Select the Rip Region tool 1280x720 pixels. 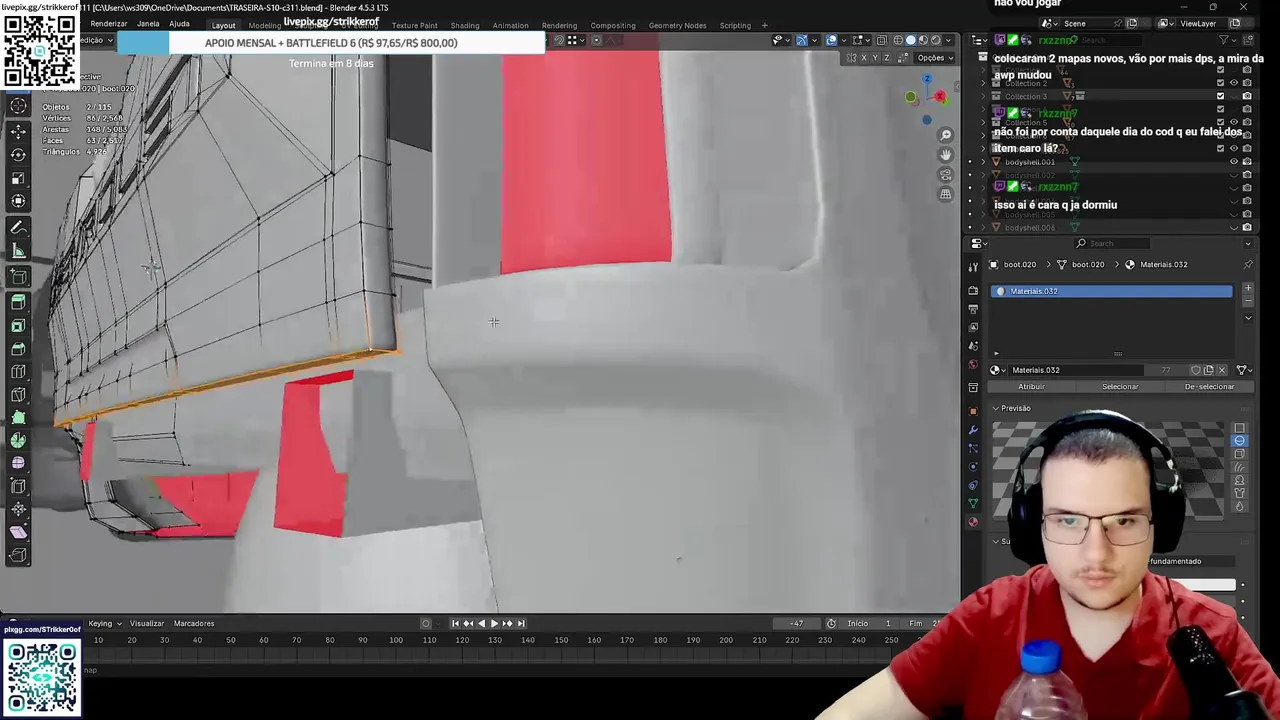click(x=18, y=555)
